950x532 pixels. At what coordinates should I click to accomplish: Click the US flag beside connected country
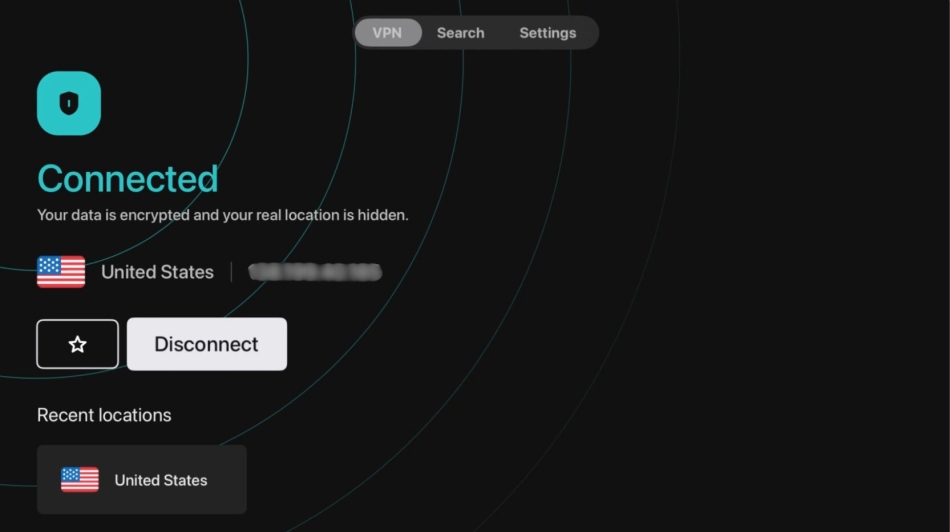point(61,272)
